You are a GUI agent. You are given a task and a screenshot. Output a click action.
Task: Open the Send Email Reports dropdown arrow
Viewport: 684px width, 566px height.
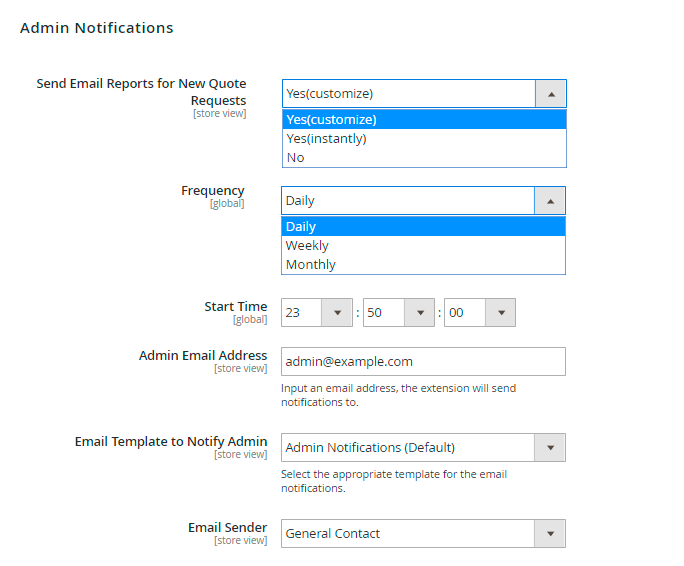[551, 94]
